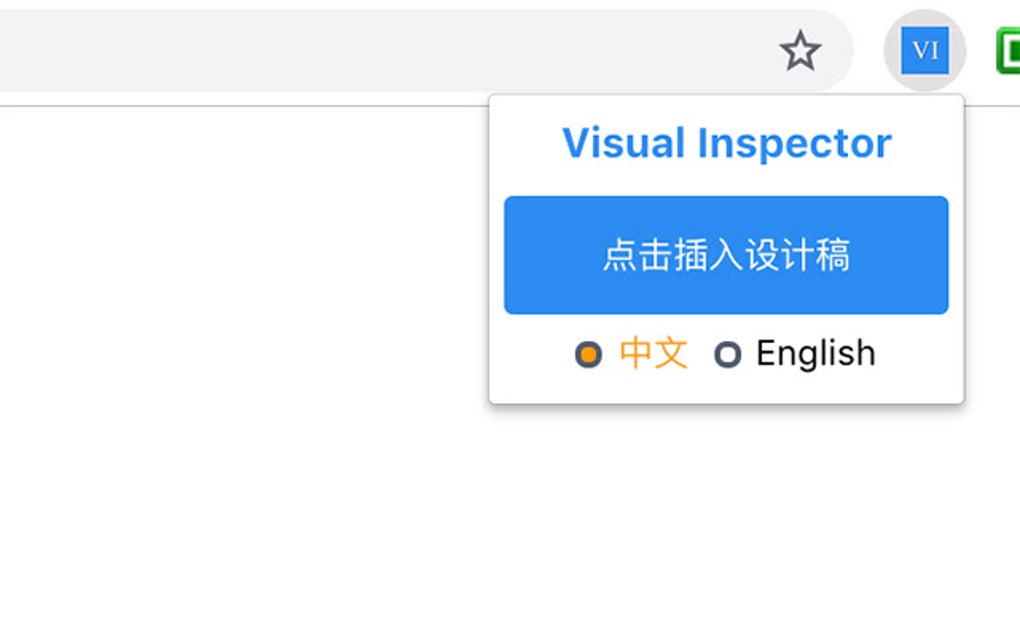Click the white popup card below the toolbar
Screen dimensions: 1020x638
point(725,250)
